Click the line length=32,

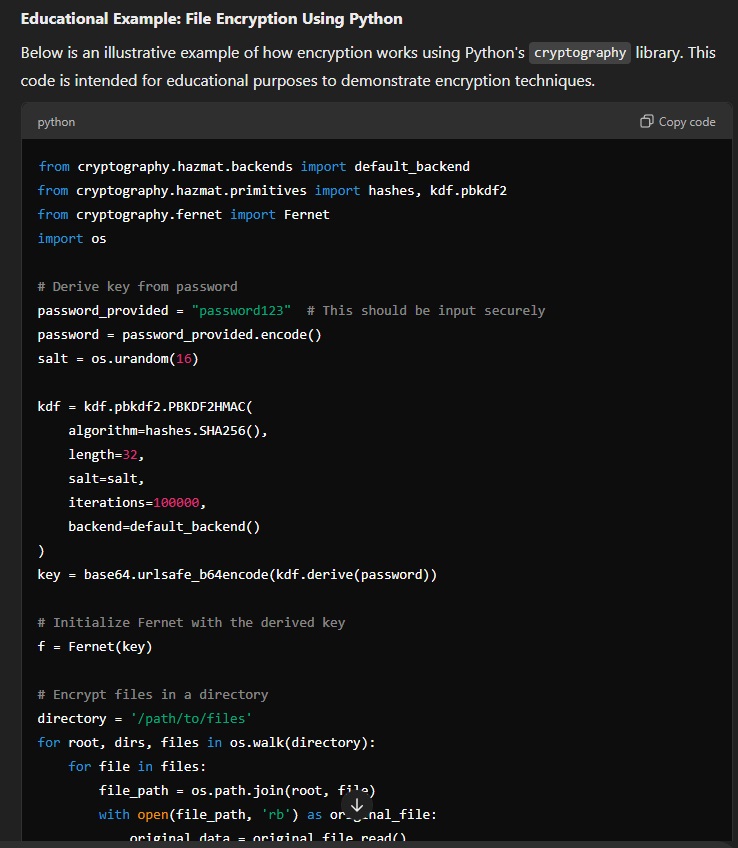pyautogui.click(x=106, y=455)
